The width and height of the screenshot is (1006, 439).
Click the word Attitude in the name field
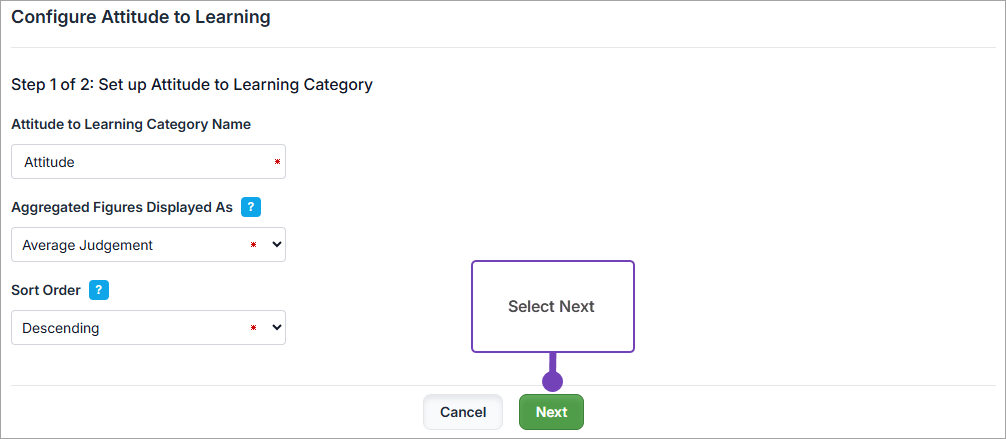point(49,161)
